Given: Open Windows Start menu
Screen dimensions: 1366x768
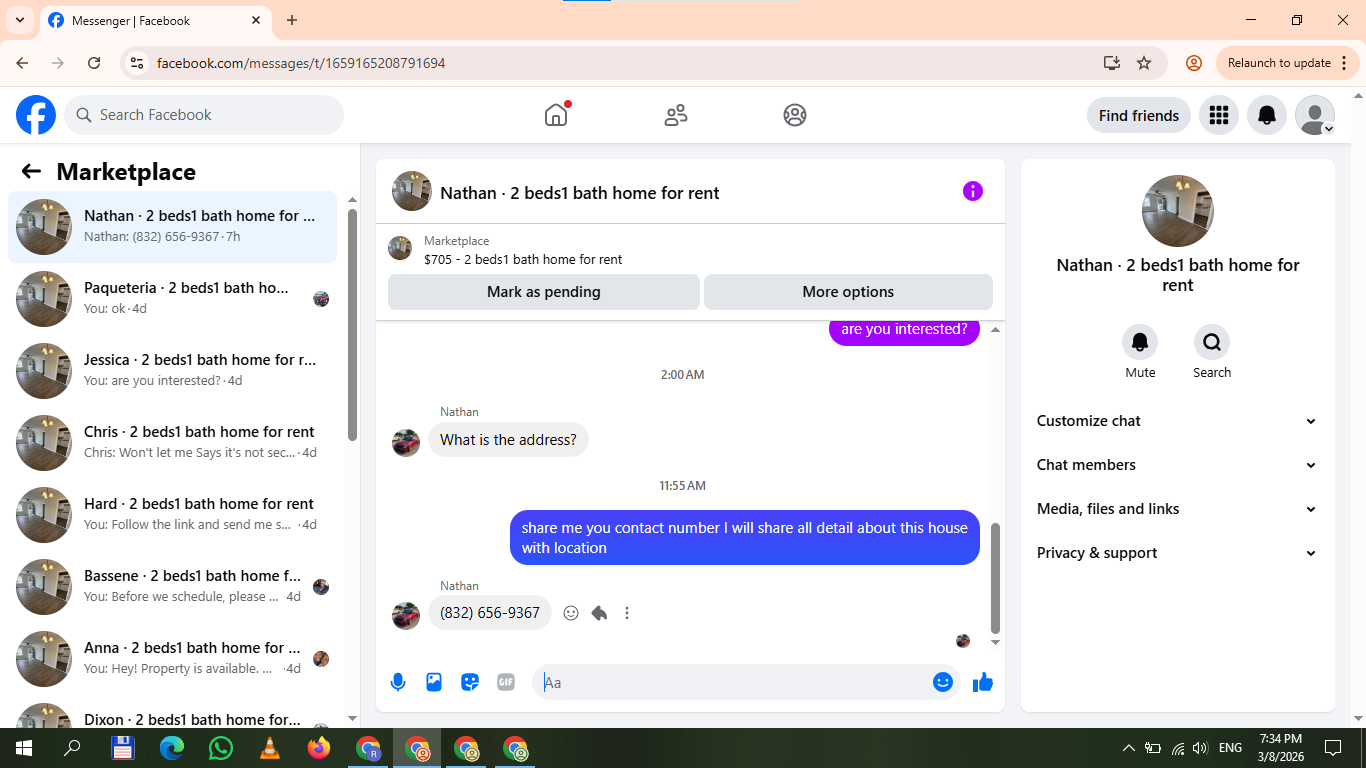Looking at the screenshot, I should click(23, 748).
